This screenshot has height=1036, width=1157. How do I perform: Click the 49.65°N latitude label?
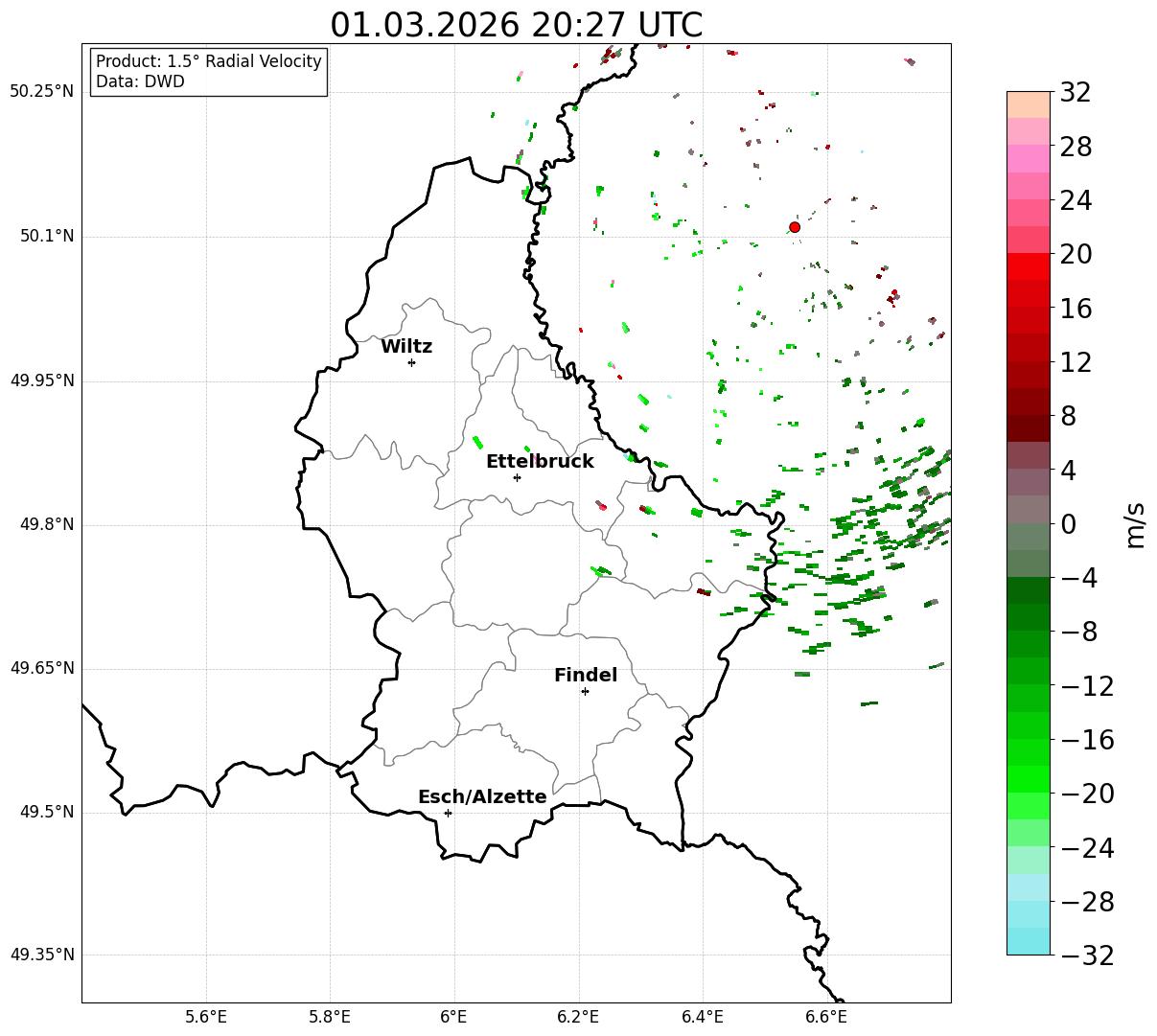point(42,668)
